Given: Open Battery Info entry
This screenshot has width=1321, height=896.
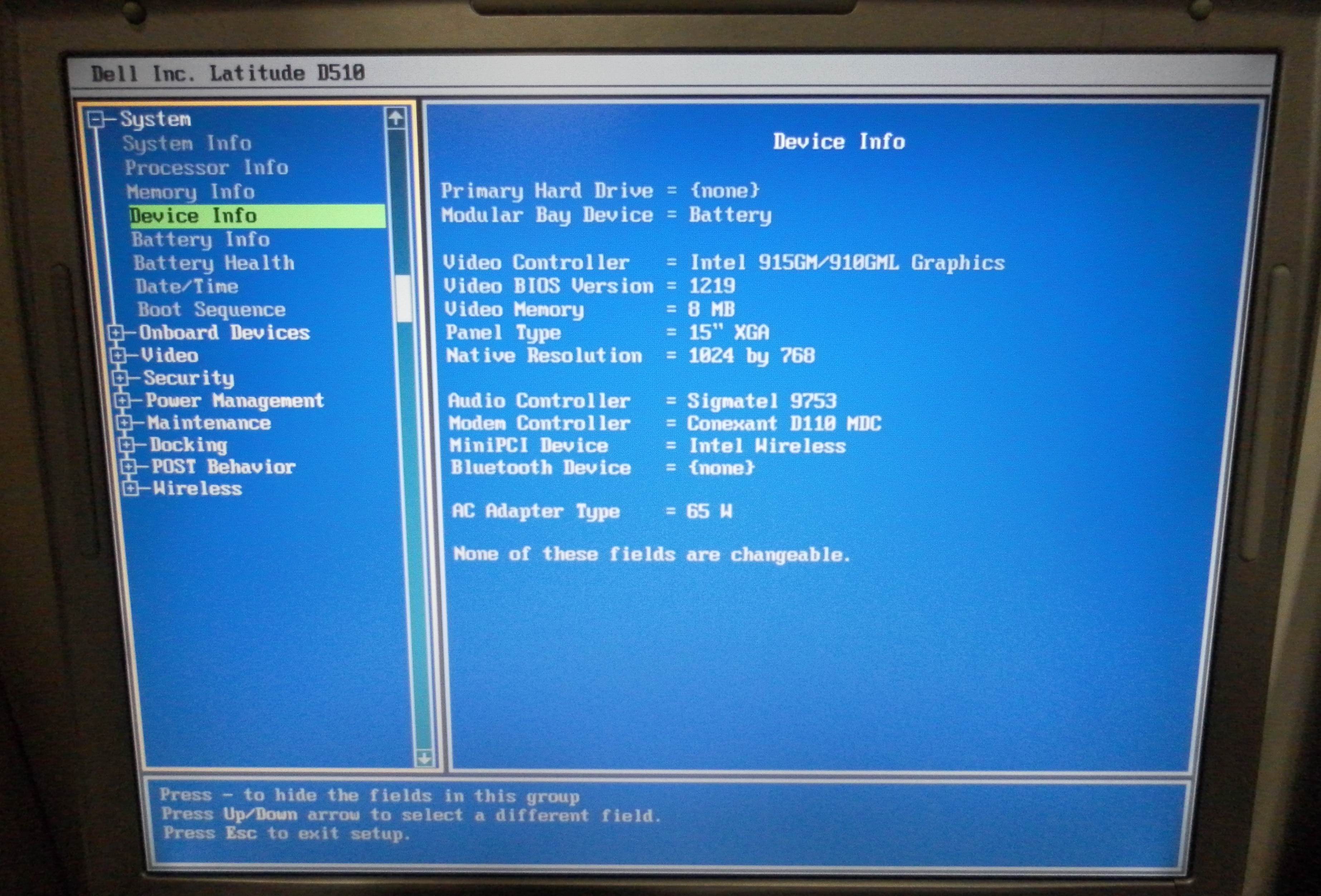Looking at the screenshot, I should [201, 240].
